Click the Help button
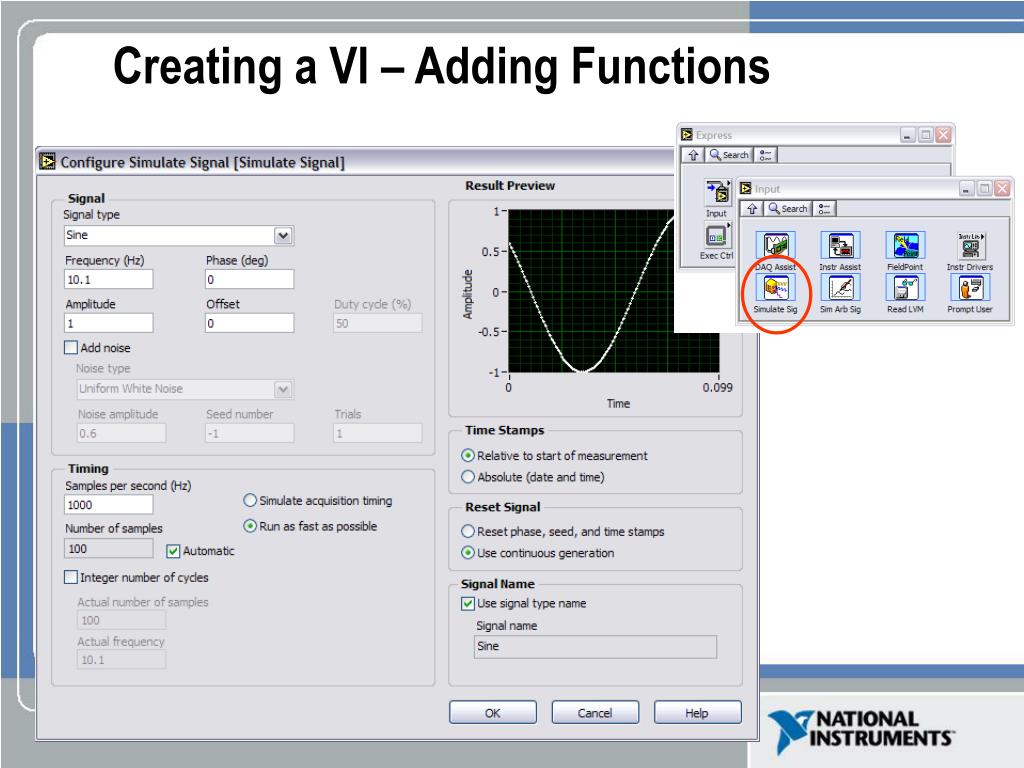 (697, 712)
